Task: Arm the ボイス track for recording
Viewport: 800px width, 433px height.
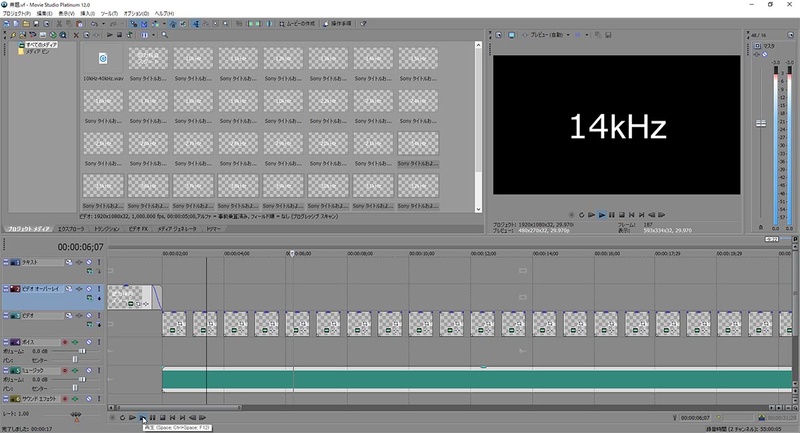Action: (65, 342)
